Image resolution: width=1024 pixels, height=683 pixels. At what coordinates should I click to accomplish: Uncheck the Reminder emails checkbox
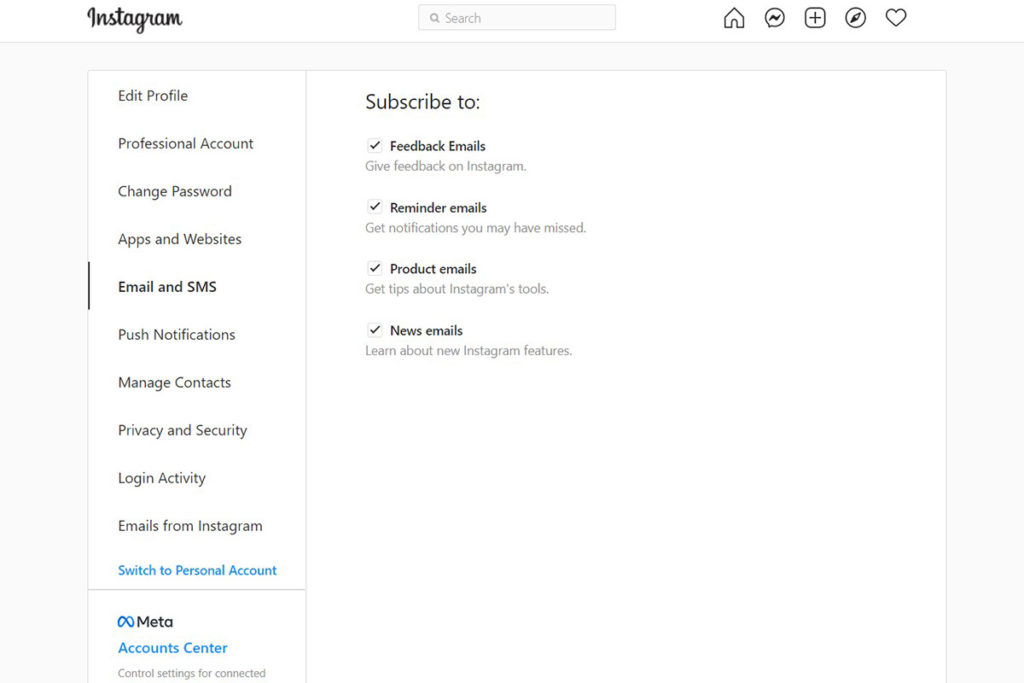pos(374,206)
